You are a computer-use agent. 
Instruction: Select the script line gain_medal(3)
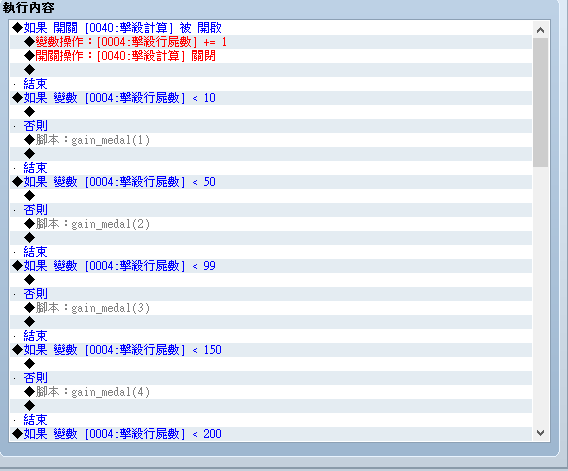[x=271, y=308]
